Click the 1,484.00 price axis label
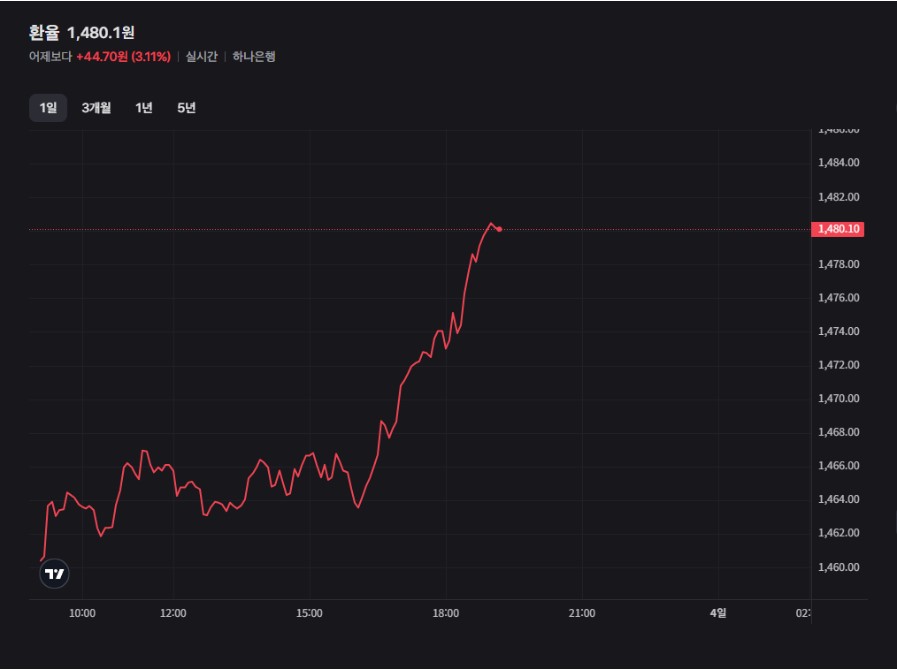The width and height of the screenshot is (897, 670). [838, 162]
